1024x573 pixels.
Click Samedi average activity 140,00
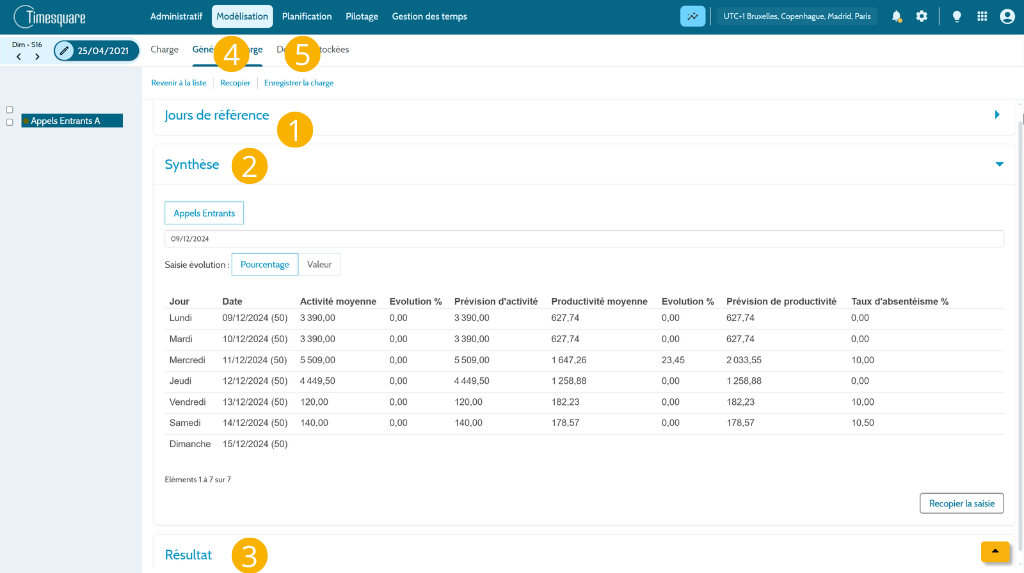pyautogui.click(x=314, y=423)
